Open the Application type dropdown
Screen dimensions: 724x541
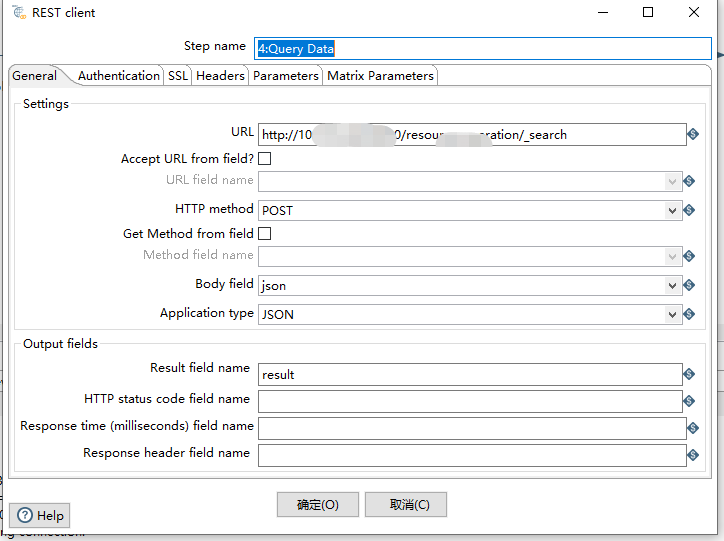pos(672,314)
